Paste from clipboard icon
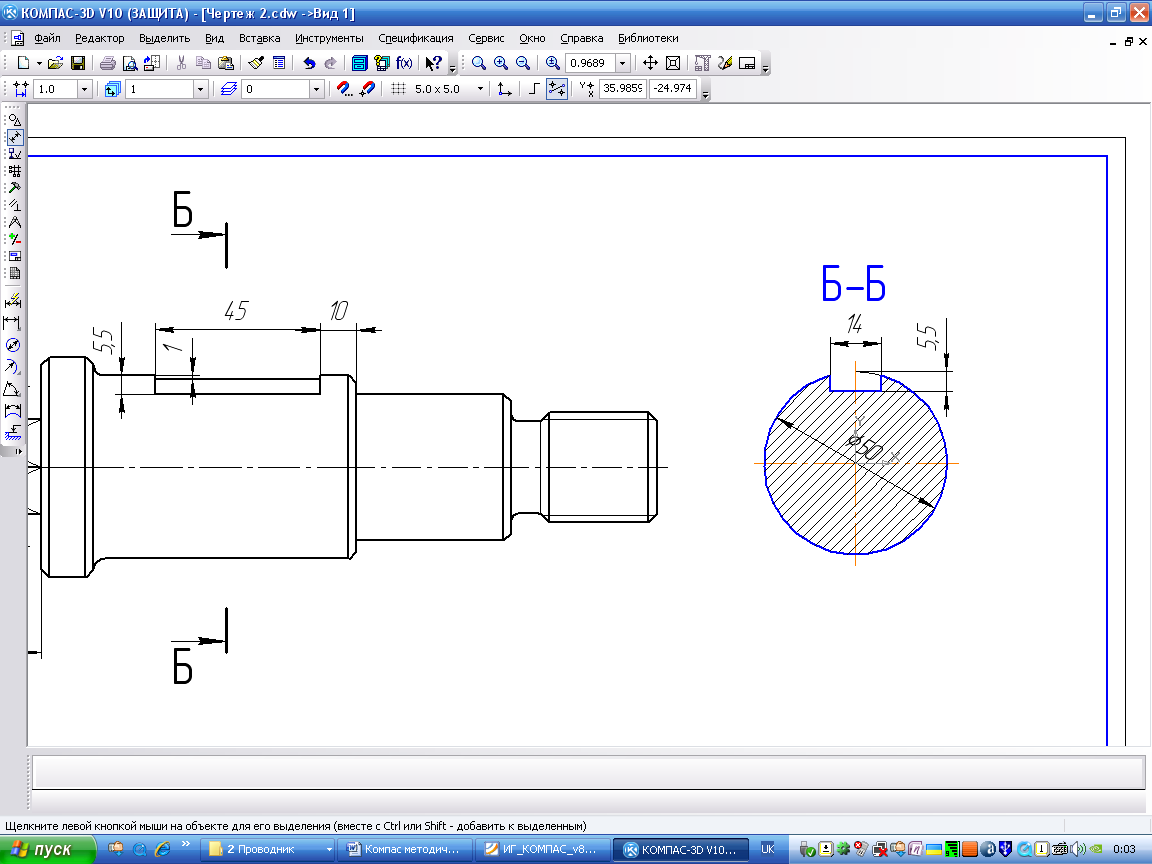 (226, 63)
